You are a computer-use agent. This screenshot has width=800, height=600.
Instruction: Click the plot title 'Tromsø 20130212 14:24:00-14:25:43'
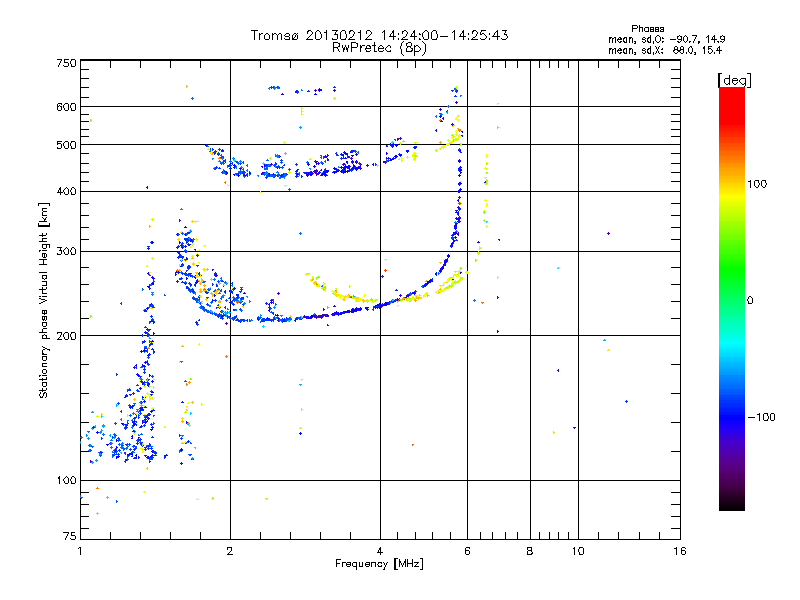point(379,35)
